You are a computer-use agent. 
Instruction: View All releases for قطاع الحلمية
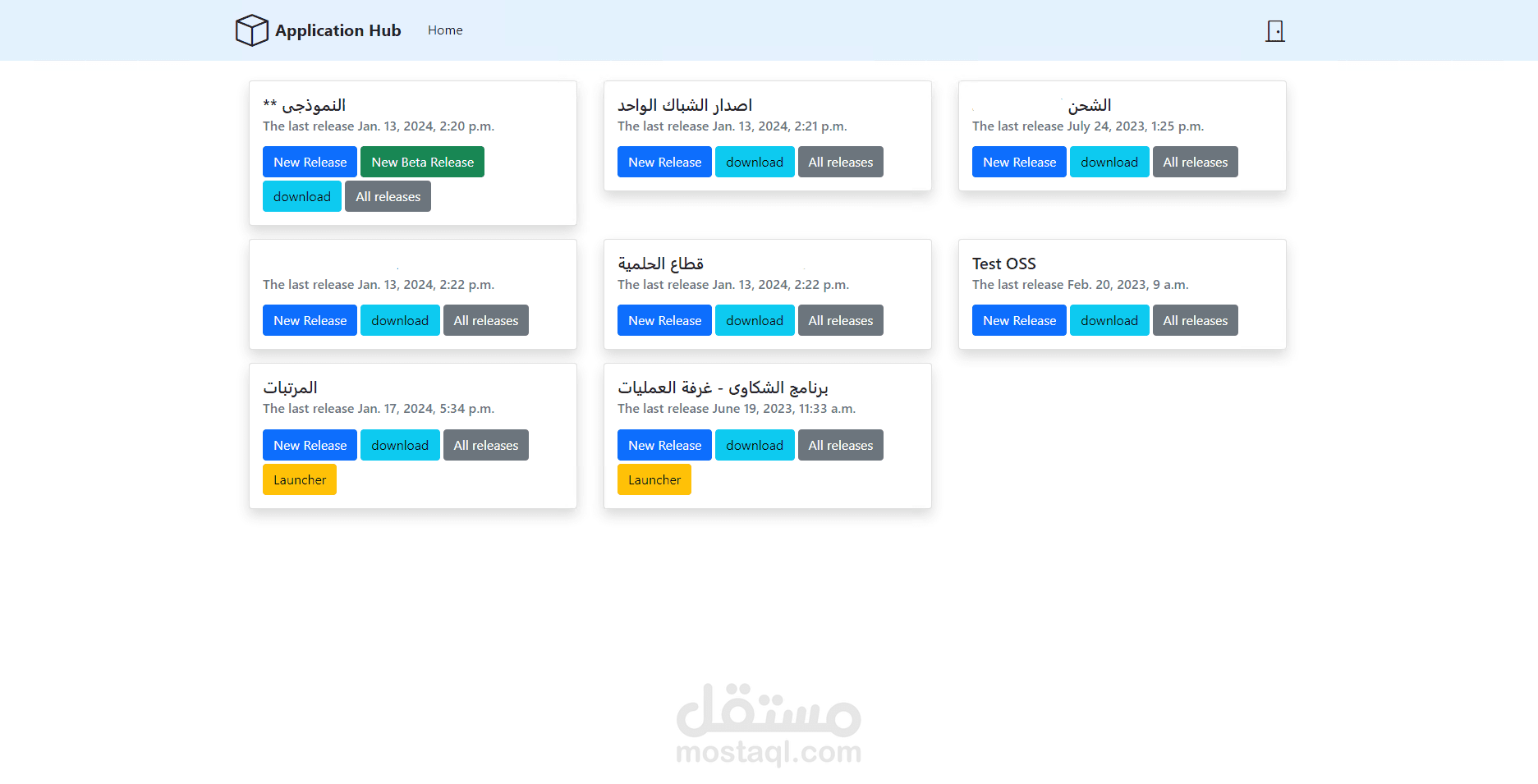click(x=841, y=320)
